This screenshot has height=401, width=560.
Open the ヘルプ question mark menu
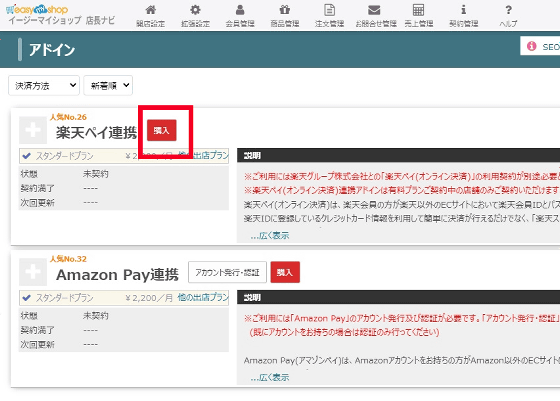pos(508,16)
